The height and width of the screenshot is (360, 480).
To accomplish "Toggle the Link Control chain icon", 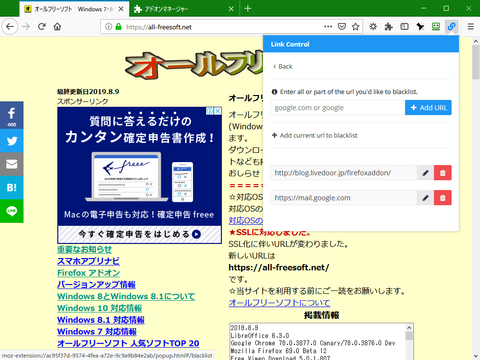I will 451,27.
